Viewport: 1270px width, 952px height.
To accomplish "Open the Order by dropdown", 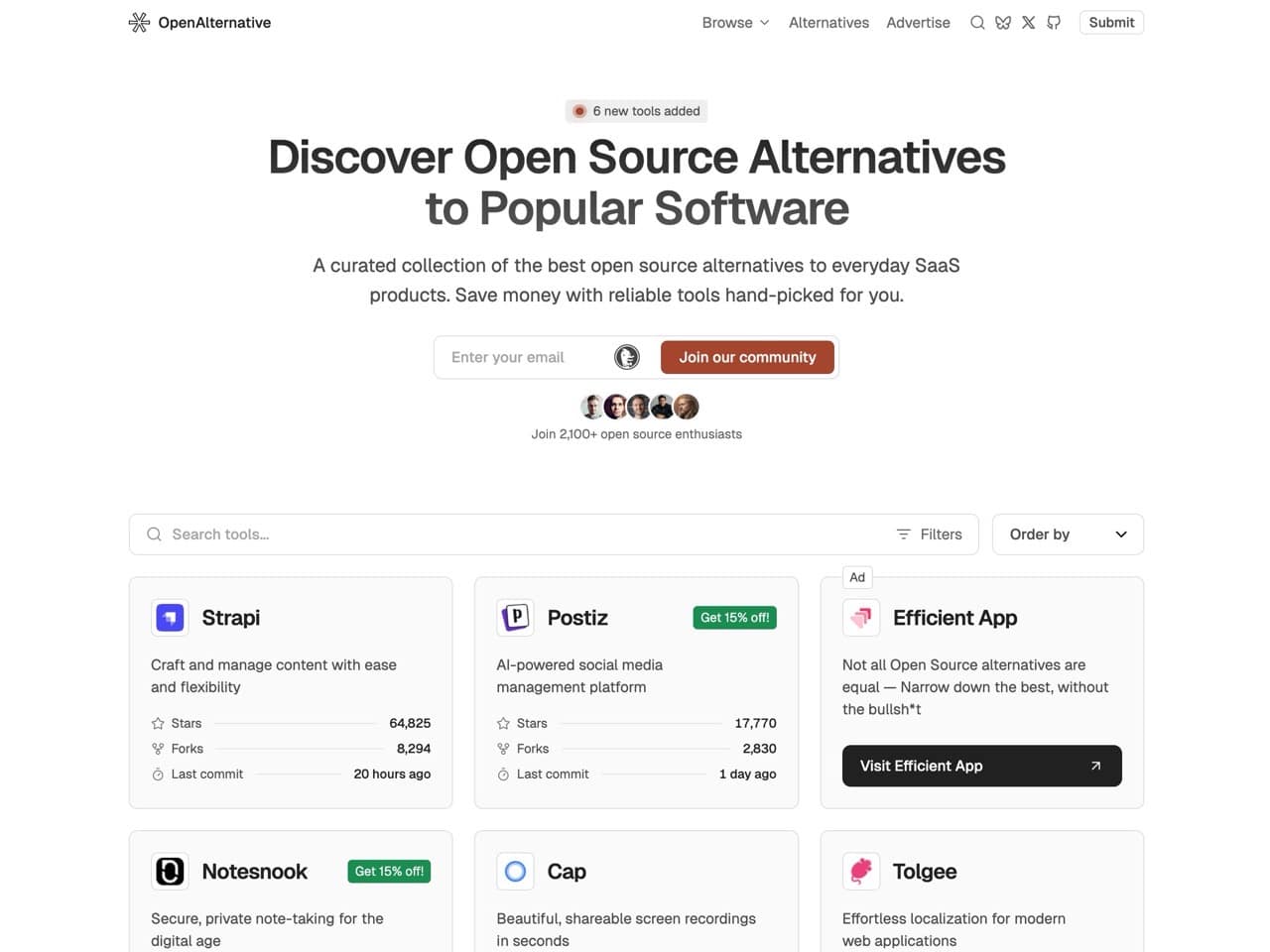I will point(1068,535).
